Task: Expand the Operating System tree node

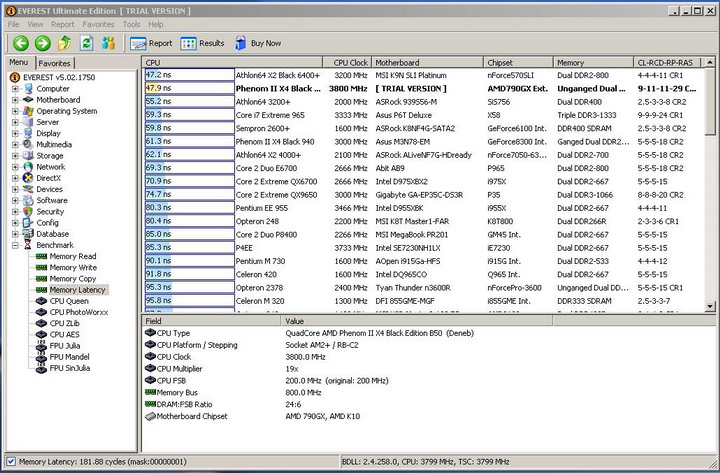Action: coord(15,111)
